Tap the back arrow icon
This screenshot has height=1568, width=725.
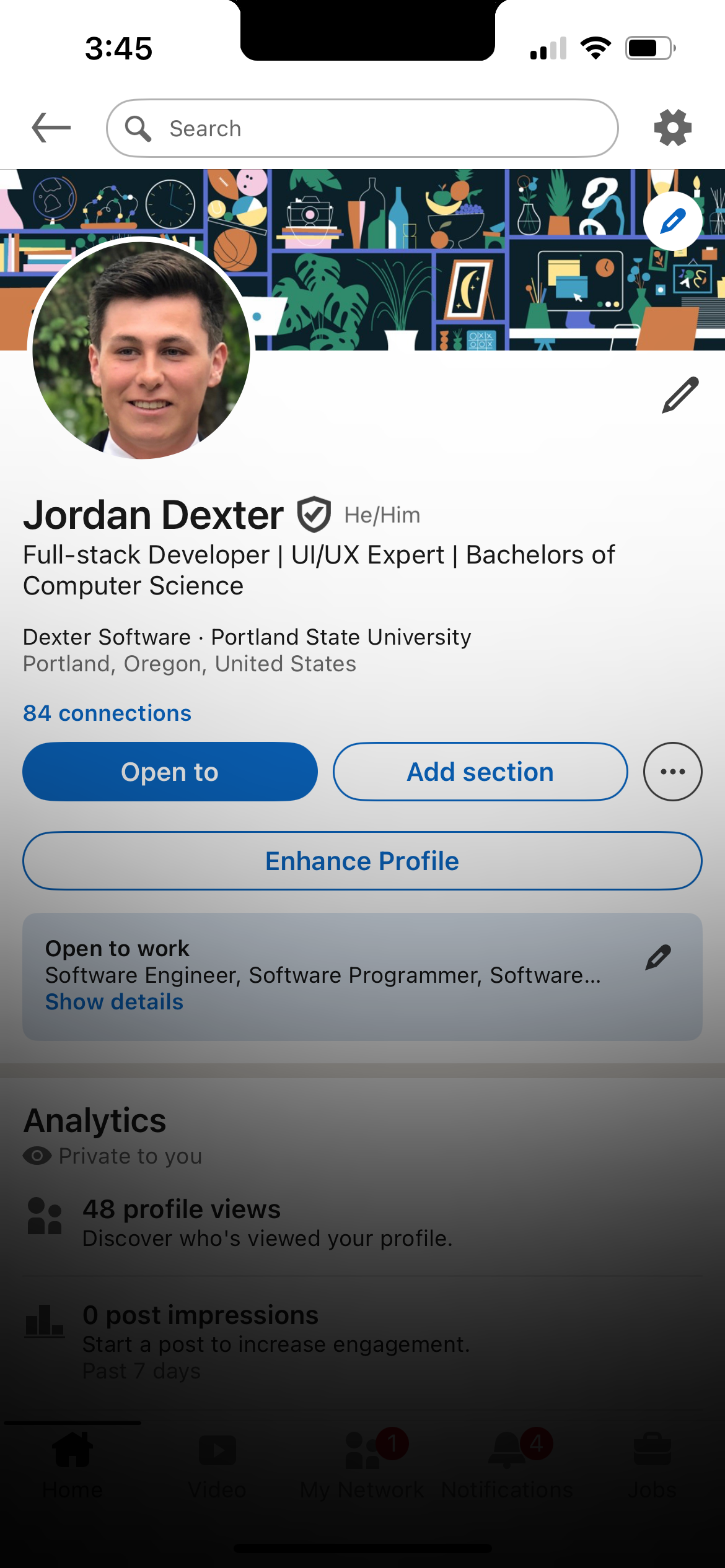pyautogui.click(x=51, y=128)
